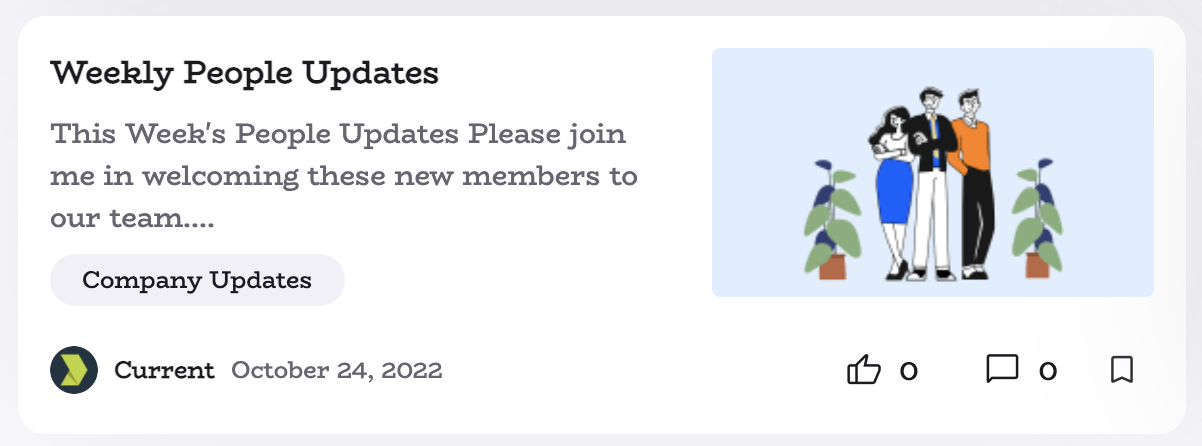1202x446 pixels.
Task: Open the post preview description text
Action: coord(344,175)
